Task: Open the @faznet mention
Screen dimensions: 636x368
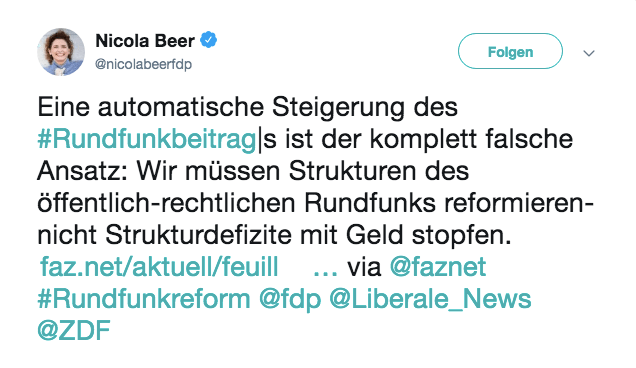Action: [x=438, y=267]
